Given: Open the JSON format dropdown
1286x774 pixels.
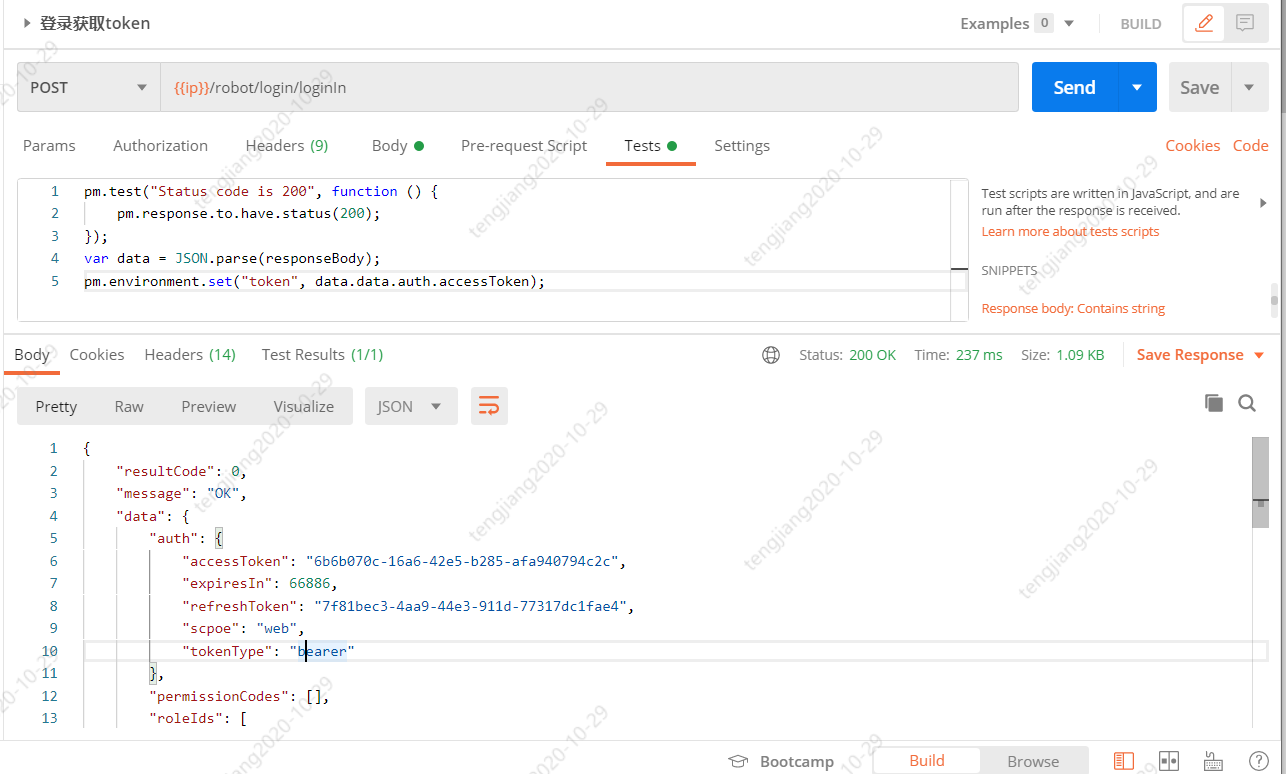Looking at the screenshot, I should pyautogui.click(x=410, y=406).
